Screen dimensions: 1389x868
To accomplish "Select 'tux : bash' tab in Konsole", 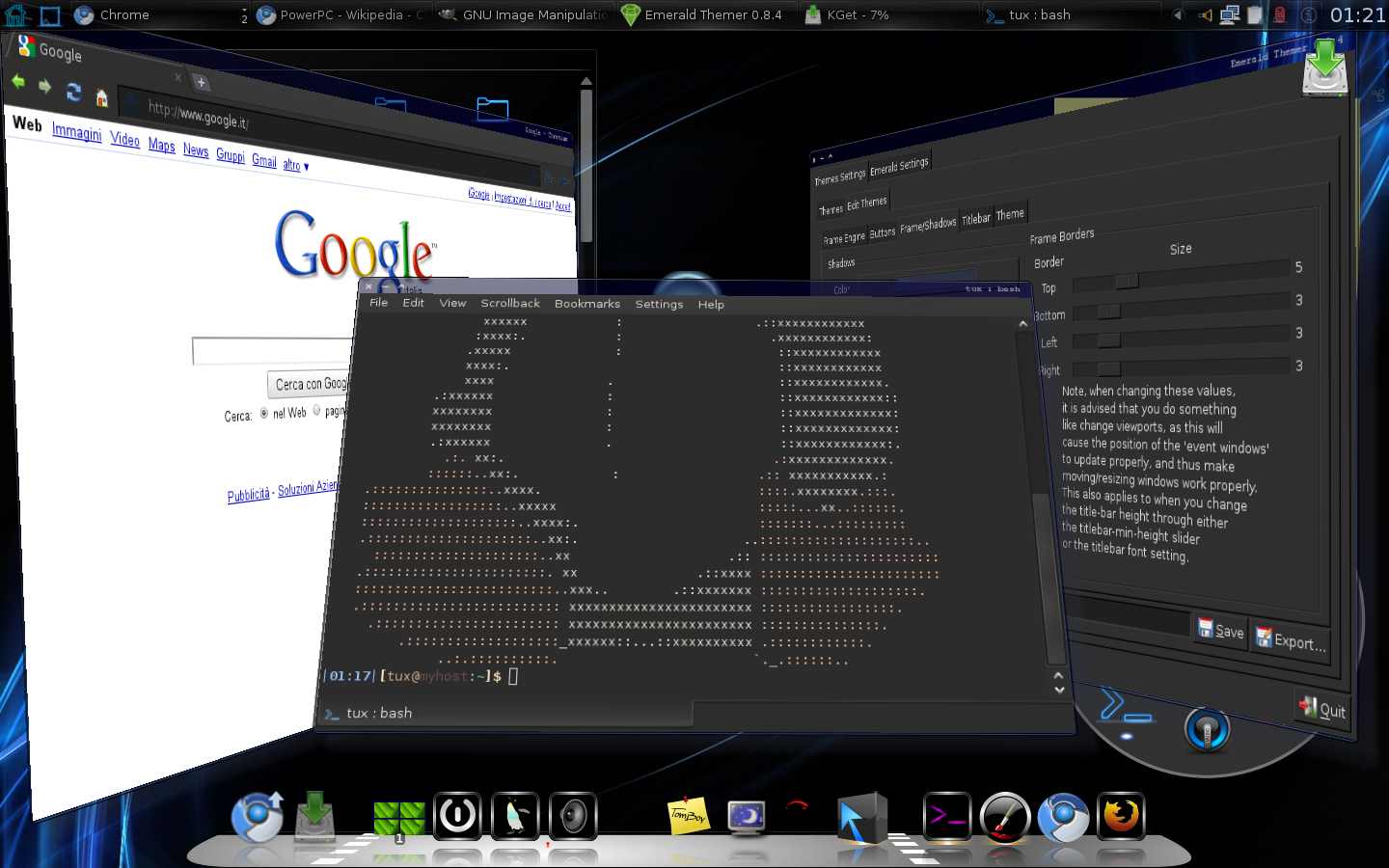I will coord(504,713).
